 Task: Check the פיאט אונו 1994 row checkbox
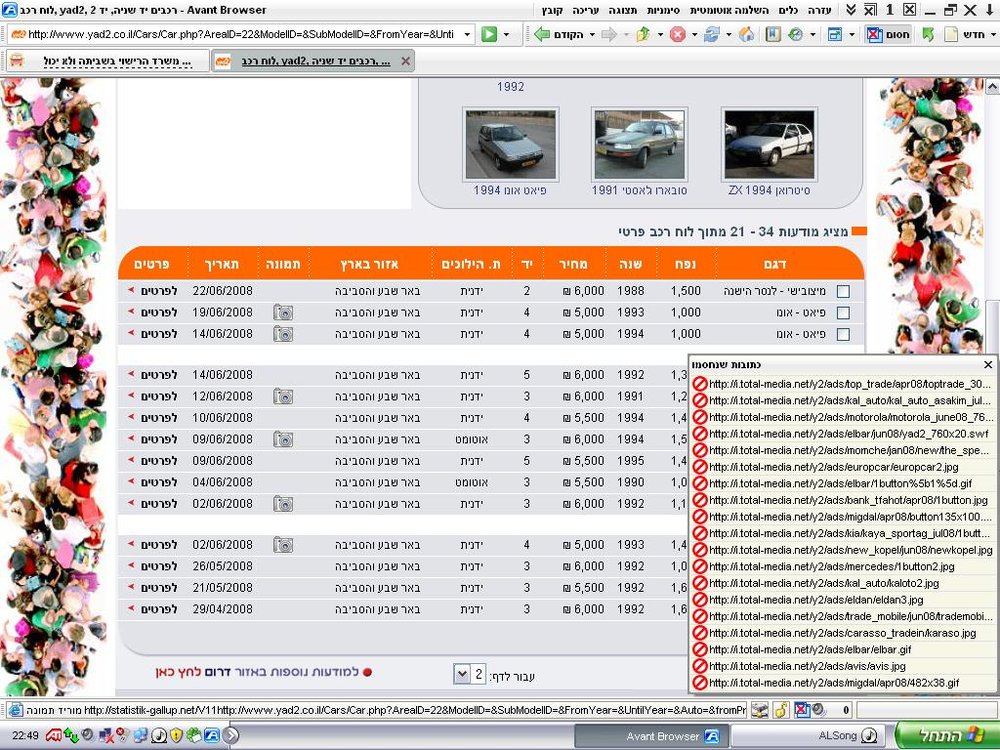click(843, 334)
